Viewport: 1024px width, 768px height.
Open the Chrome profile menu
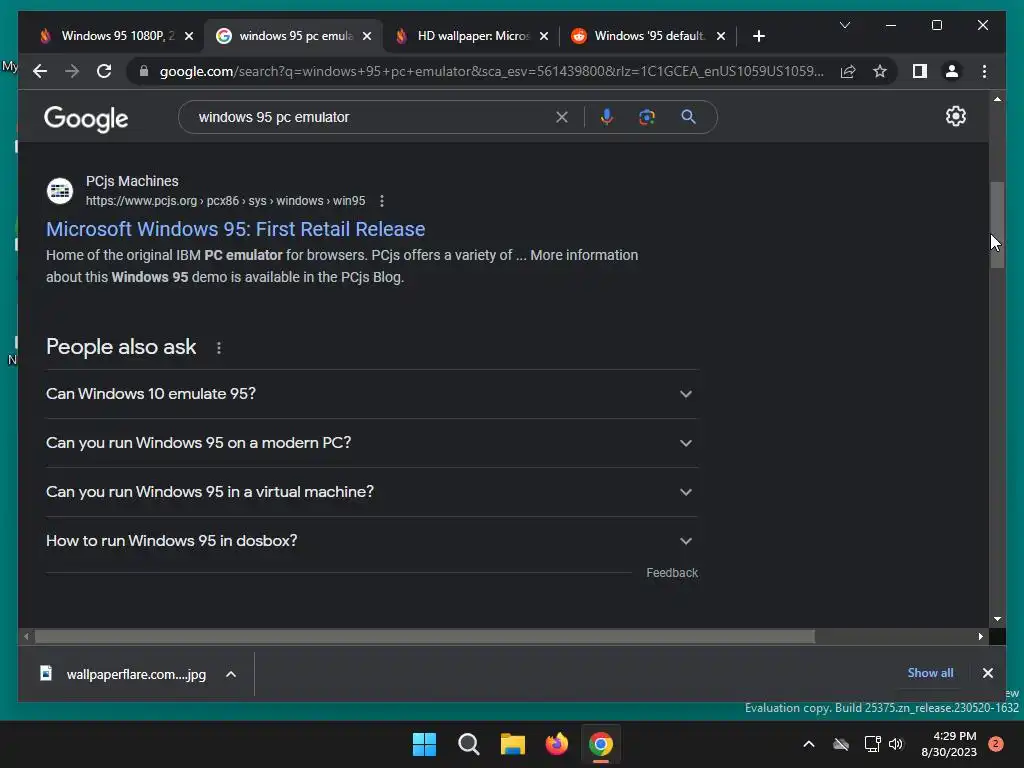[952, 71]
